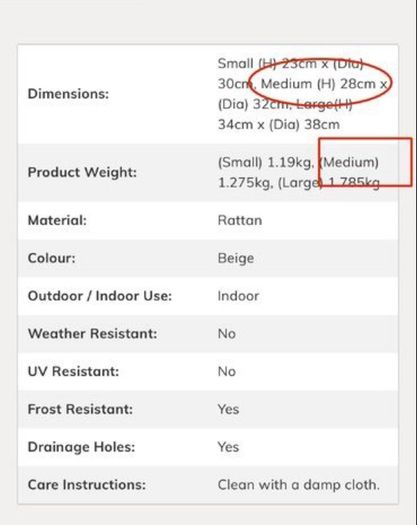Image resolution: width=417 pixels, height=525 pixels.
Task: Click the Frost Resistant label
Action: click(x=80, y=409)
